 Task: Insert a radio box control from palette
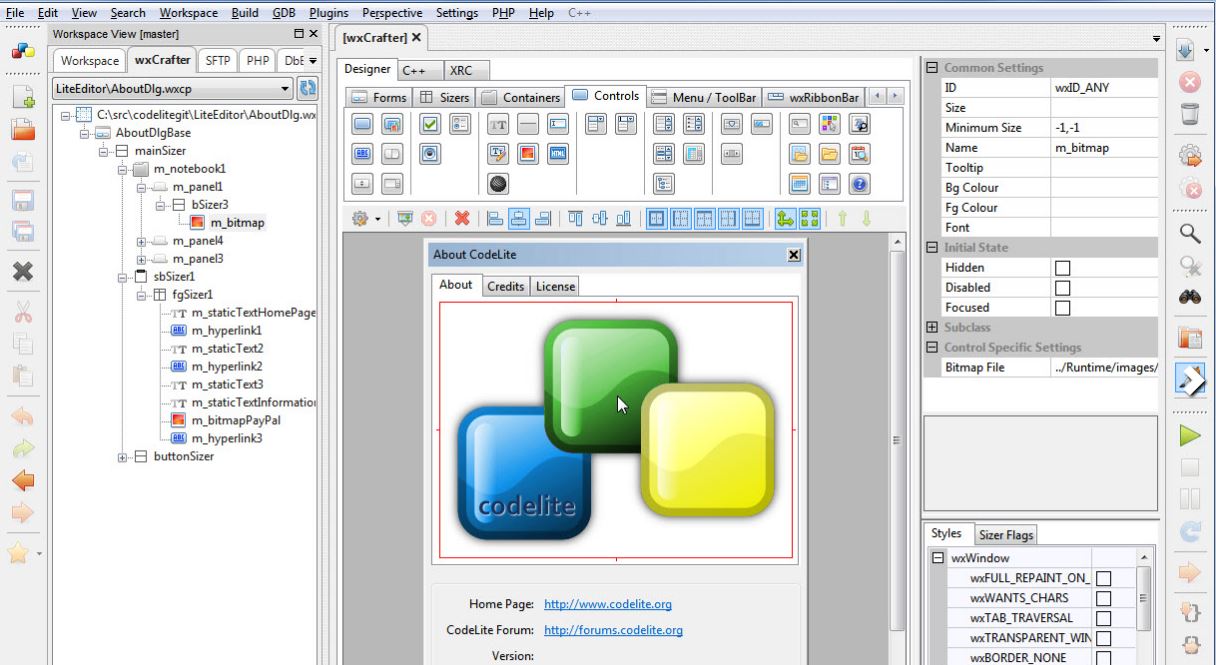(460, 125)
